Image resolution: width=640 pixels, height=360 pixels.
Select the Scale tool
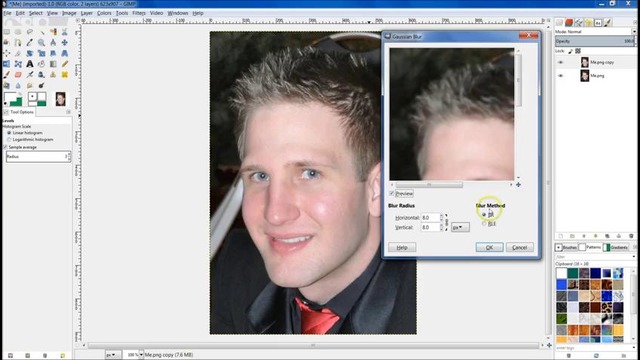tap(41, 53)
